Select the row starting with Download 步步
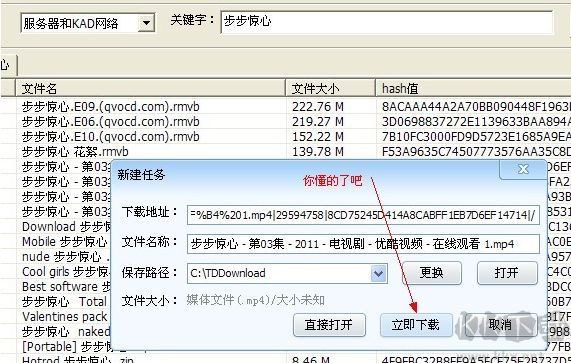This screenshot has height=363, width=571. point(66,226)
